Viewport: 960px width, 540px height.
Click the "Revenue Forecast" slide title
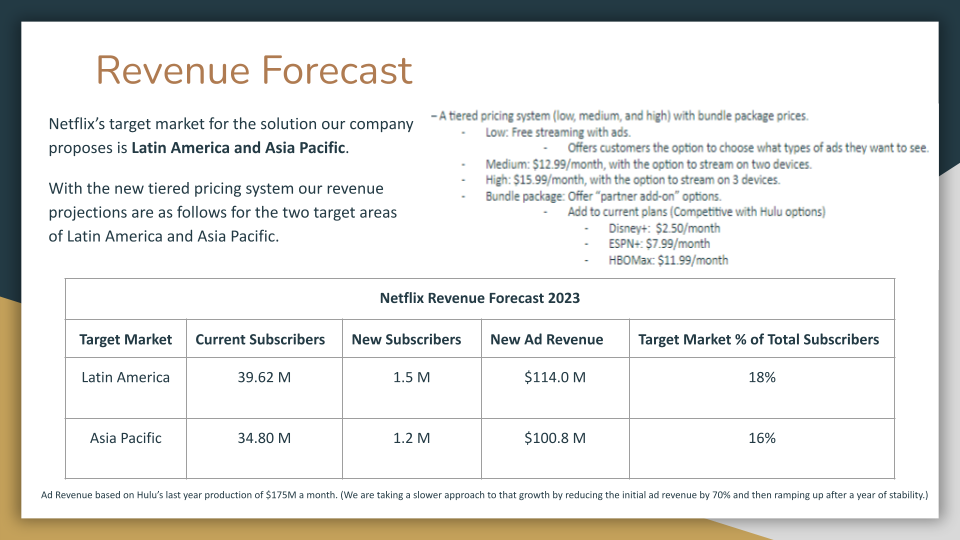(253, 71)
